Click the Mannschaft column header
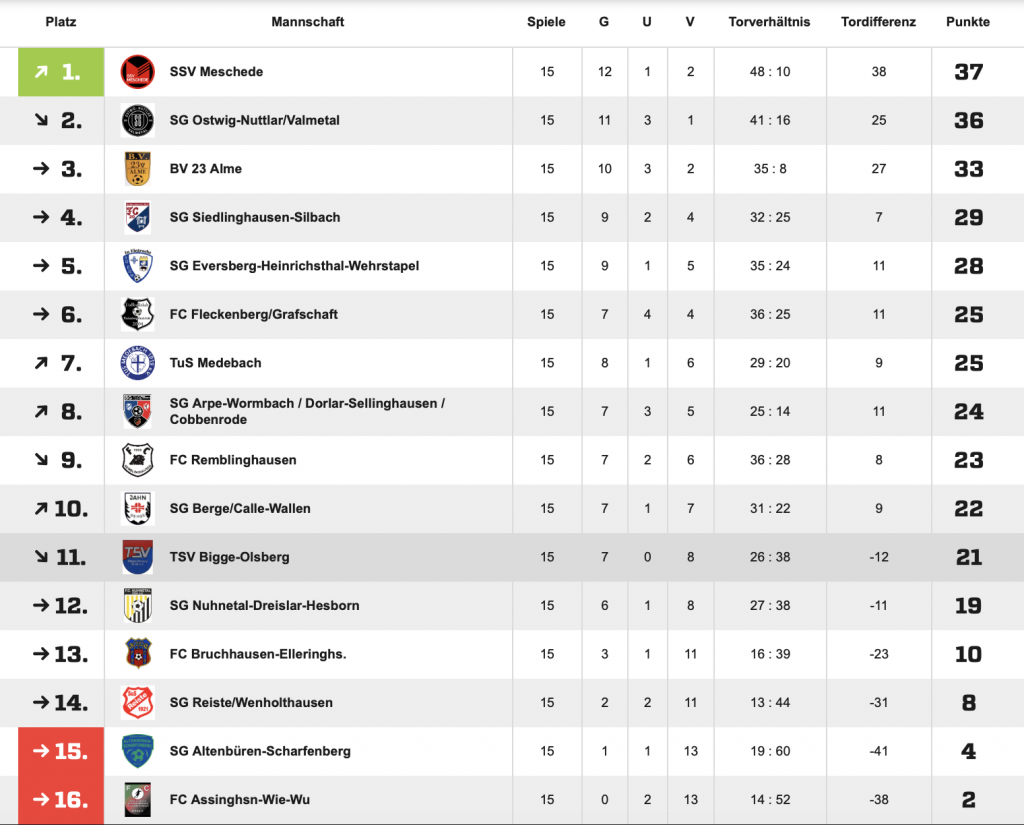Viewport: 1024px width, 825px height. tap(307, 22)
